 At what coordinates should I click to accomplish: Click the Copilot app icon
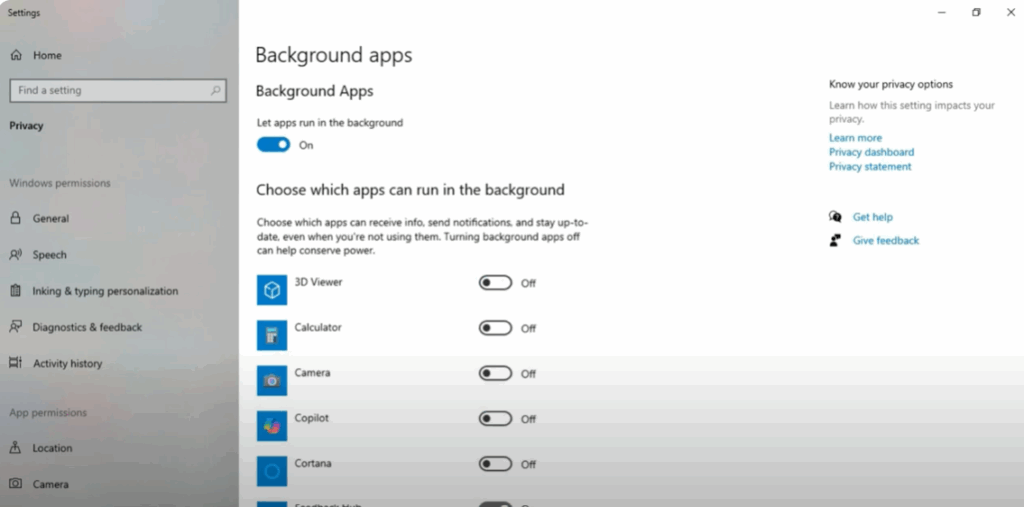[x=272, y=426]
